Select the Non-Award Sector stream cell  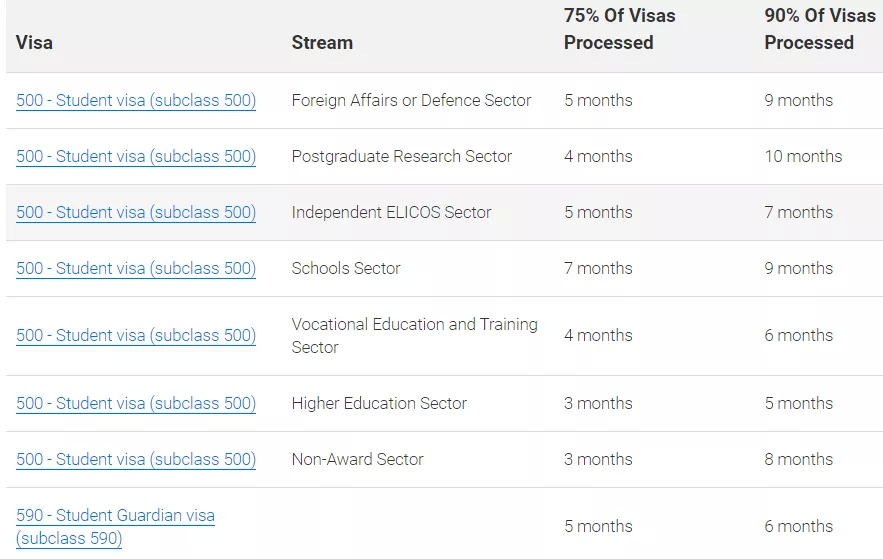tap(357, 459)
